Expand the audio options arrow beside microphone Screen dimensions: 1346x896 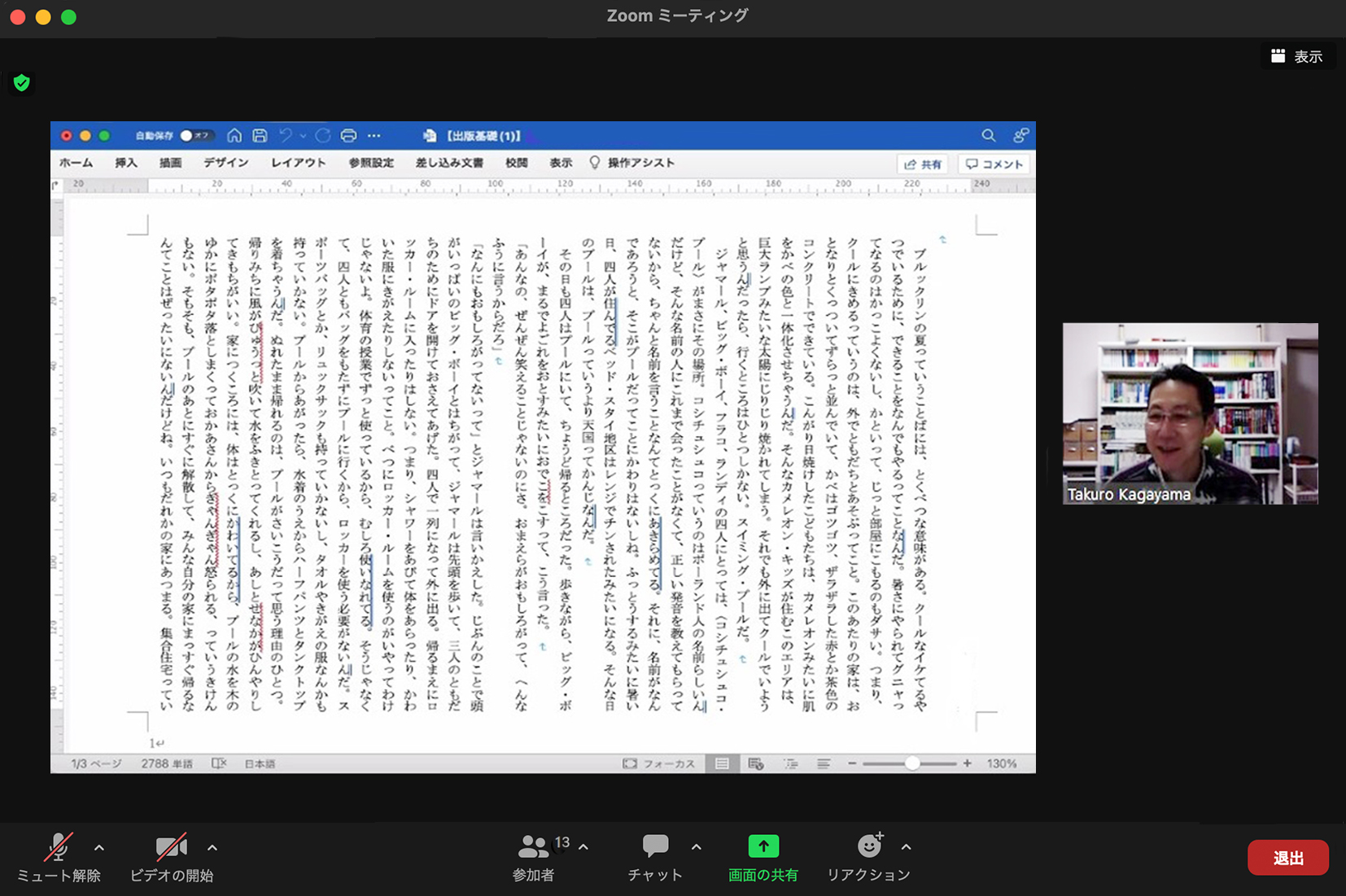(99, 847)
